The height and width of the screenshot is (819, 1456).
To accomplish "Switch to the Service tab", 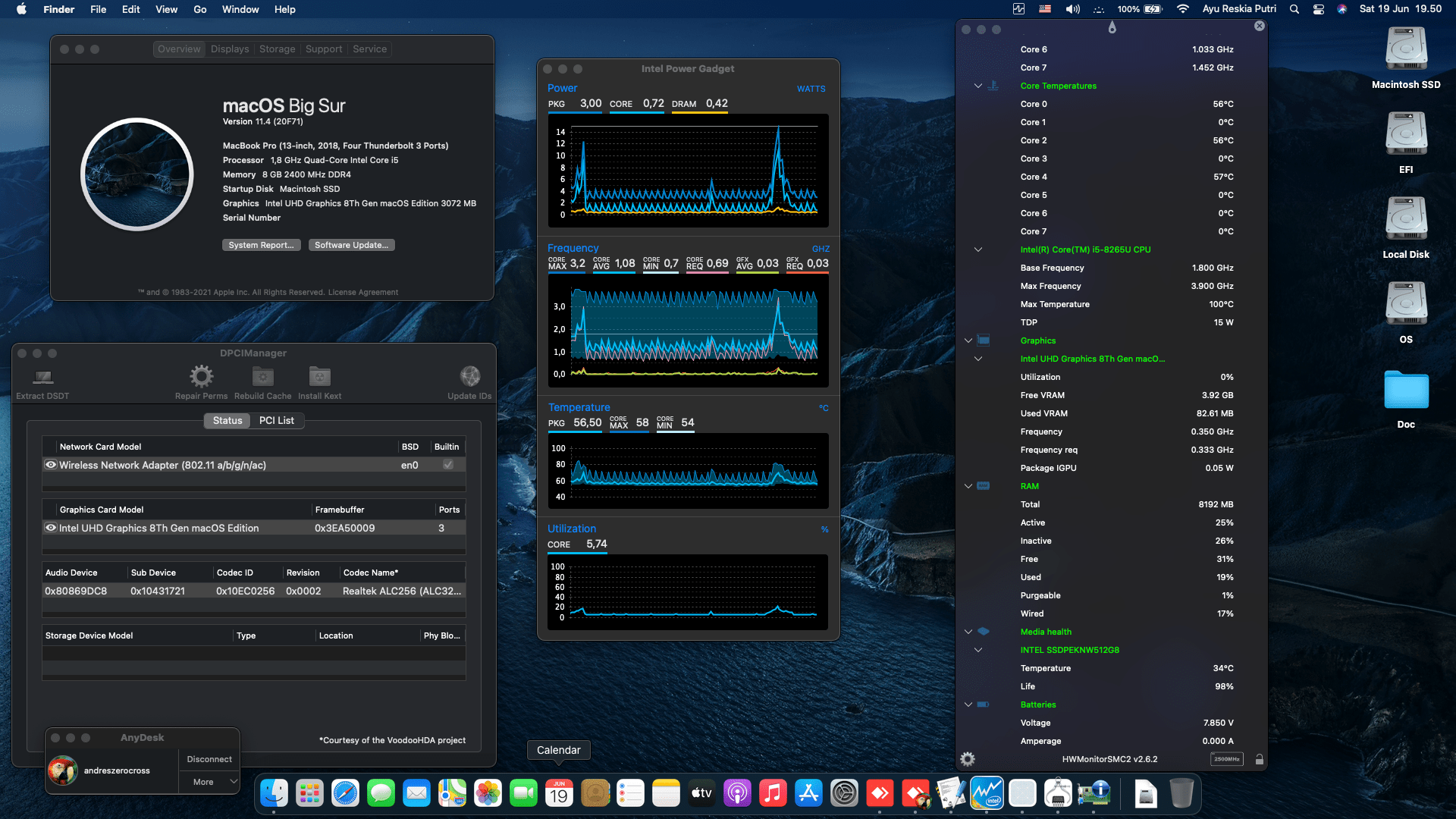I will 369,49.
